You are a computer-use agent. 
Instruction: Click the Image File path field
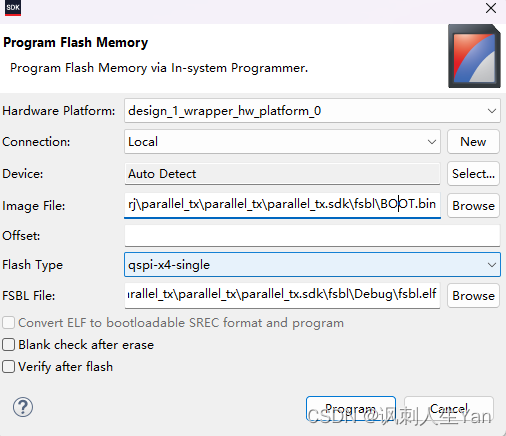click(282, 205)
